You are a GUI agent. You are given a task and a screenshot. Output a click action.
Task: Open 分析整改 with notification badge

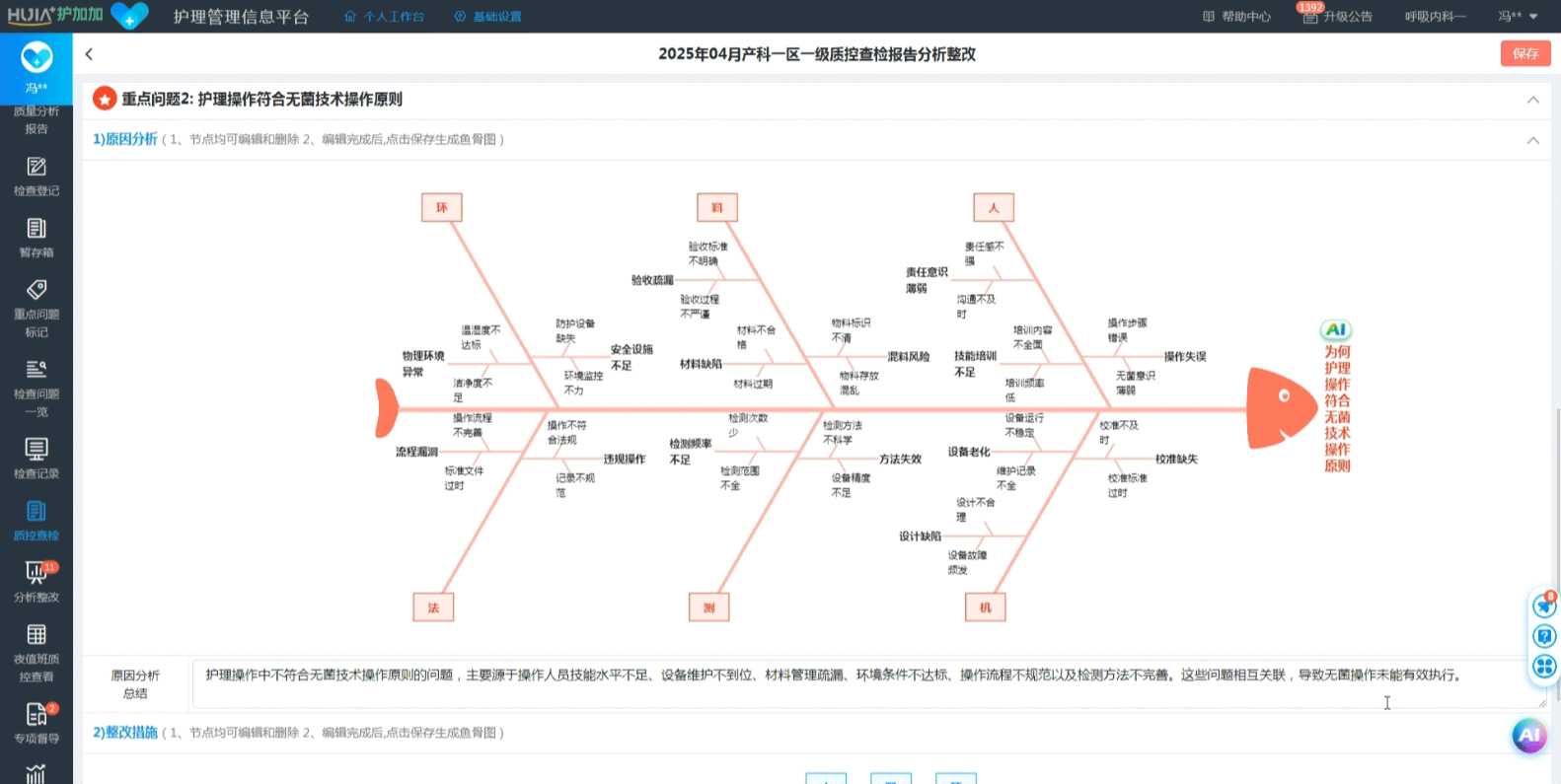(37, 582)
